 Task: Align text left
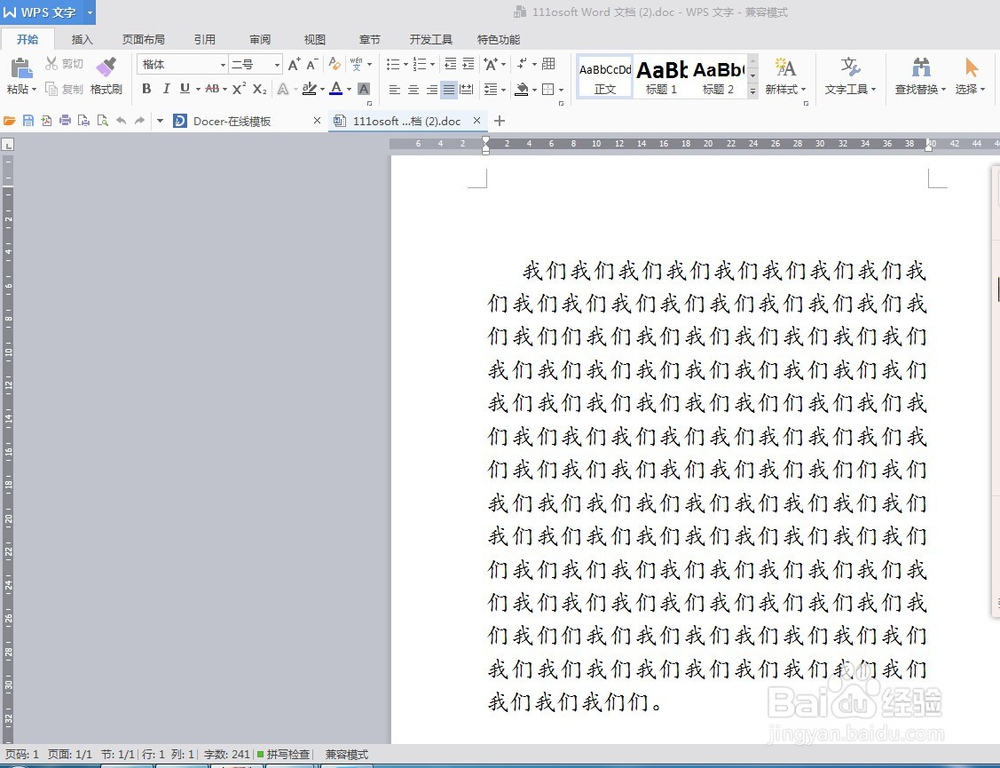(x=395, y=89)
